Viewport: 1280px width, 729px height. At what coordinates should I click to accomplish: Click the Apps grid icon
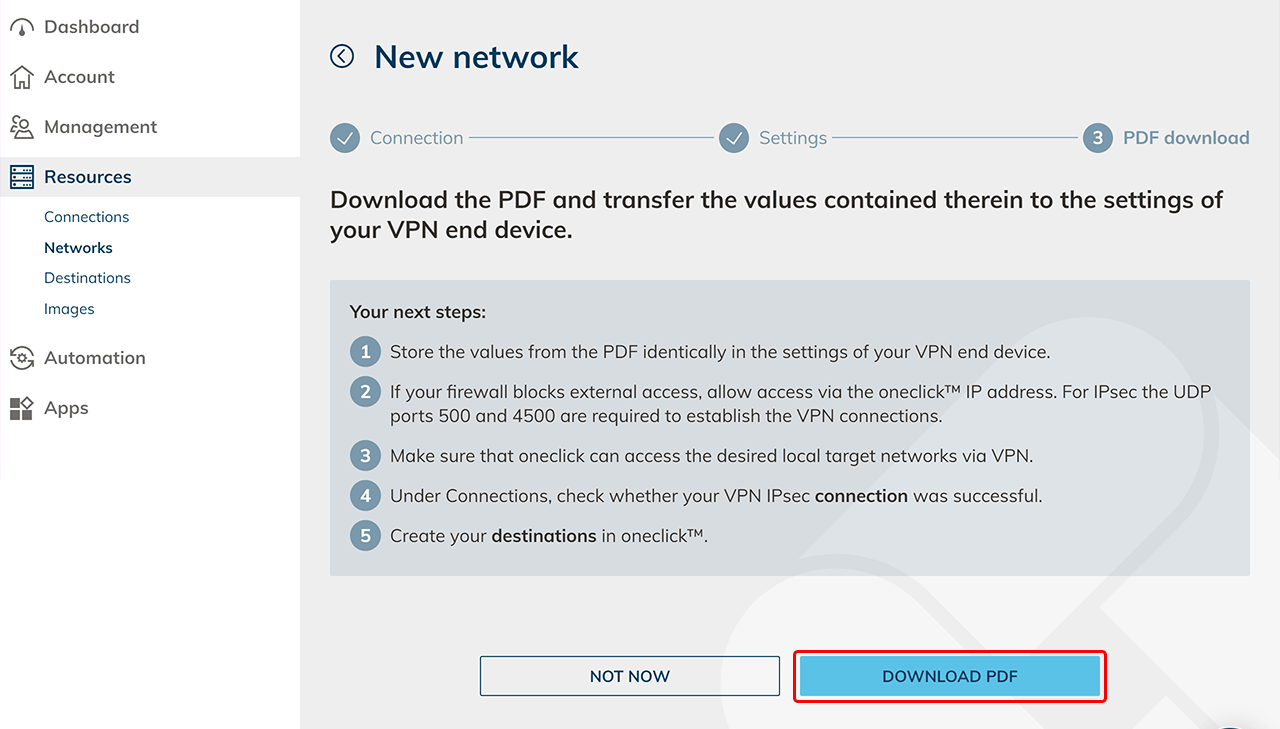click(x=21, y=408)
